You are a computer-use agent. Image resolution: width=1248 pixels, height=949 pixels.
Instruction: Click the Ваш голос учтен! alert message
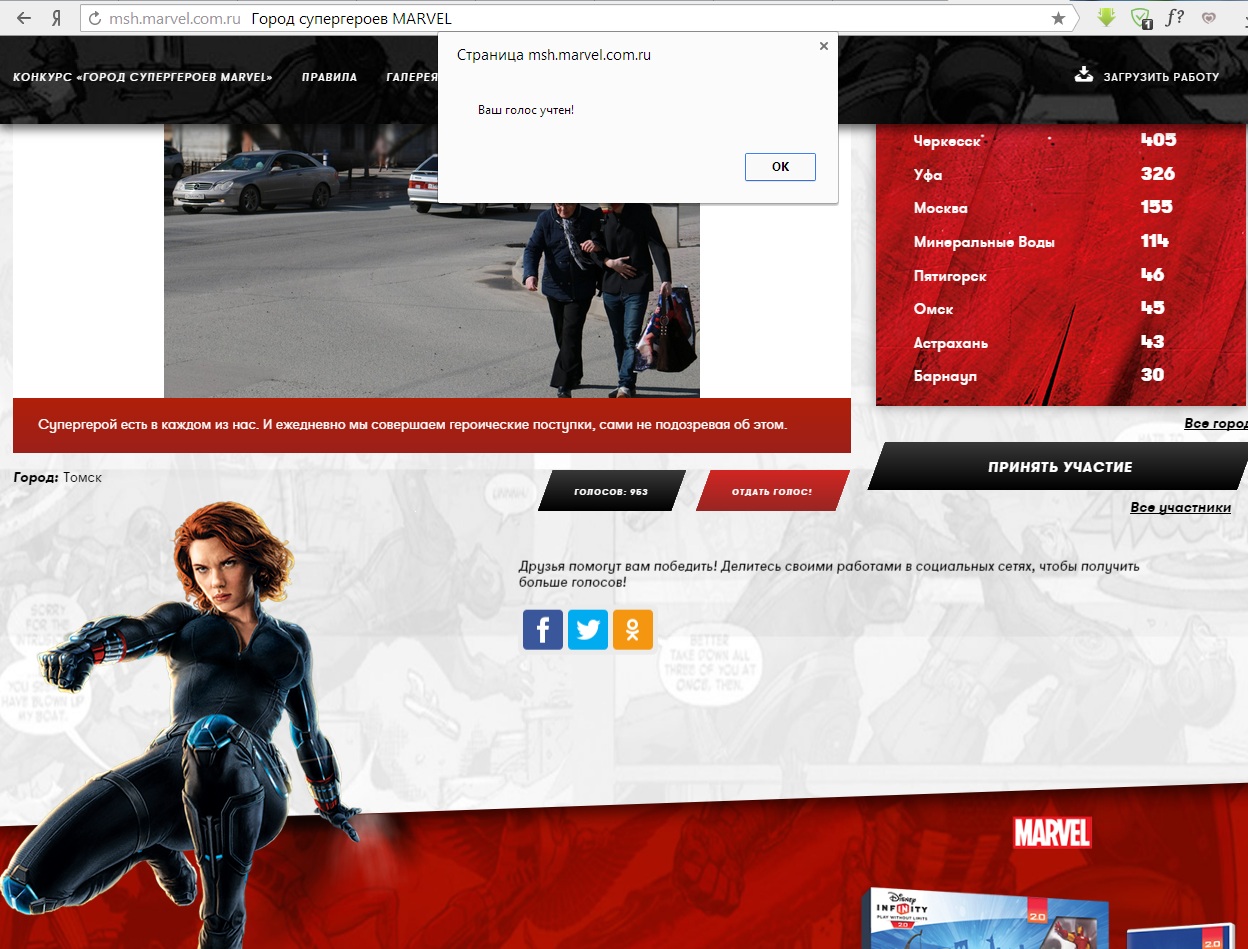526,109
